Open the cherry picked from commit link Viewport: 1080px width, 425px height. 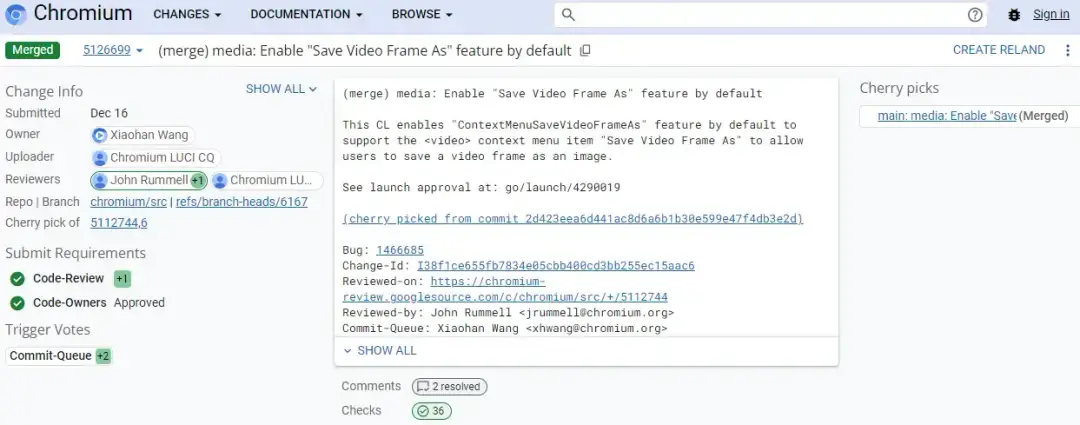tap(572, 219)
